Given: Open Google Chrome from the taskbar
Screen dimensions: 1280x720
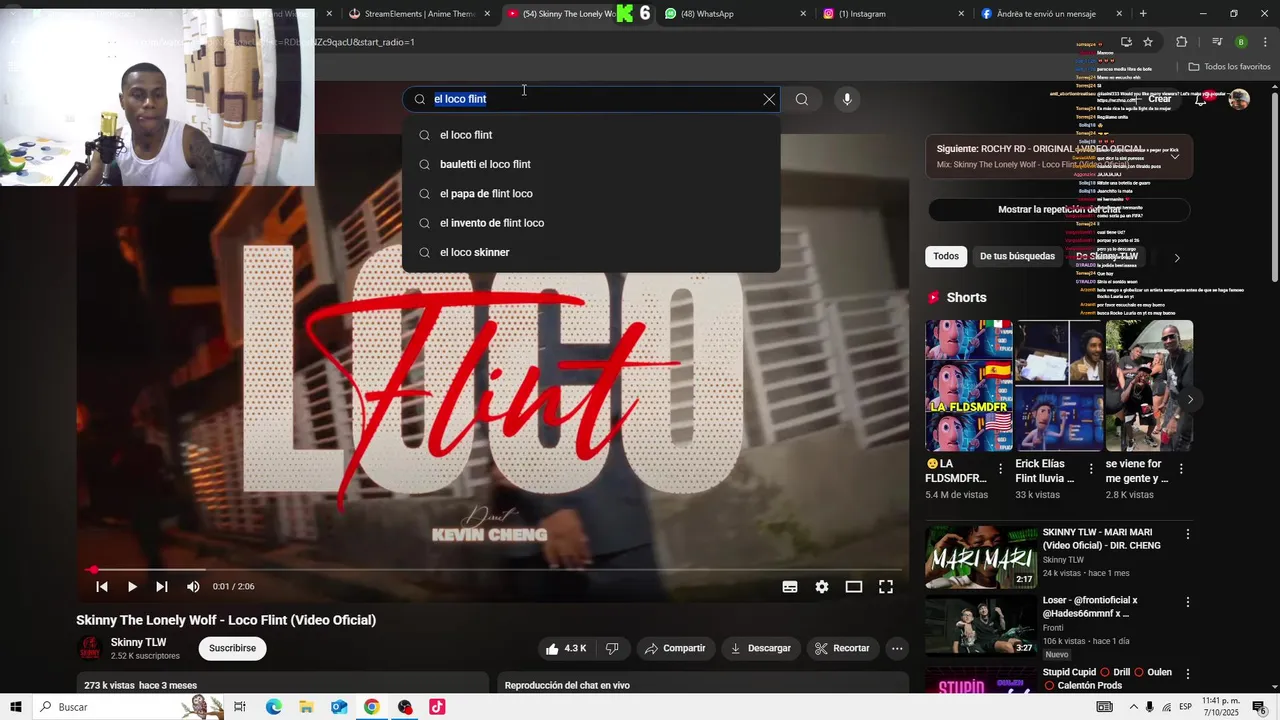Looking at the screenshot, I should click(x=371, y=707).
